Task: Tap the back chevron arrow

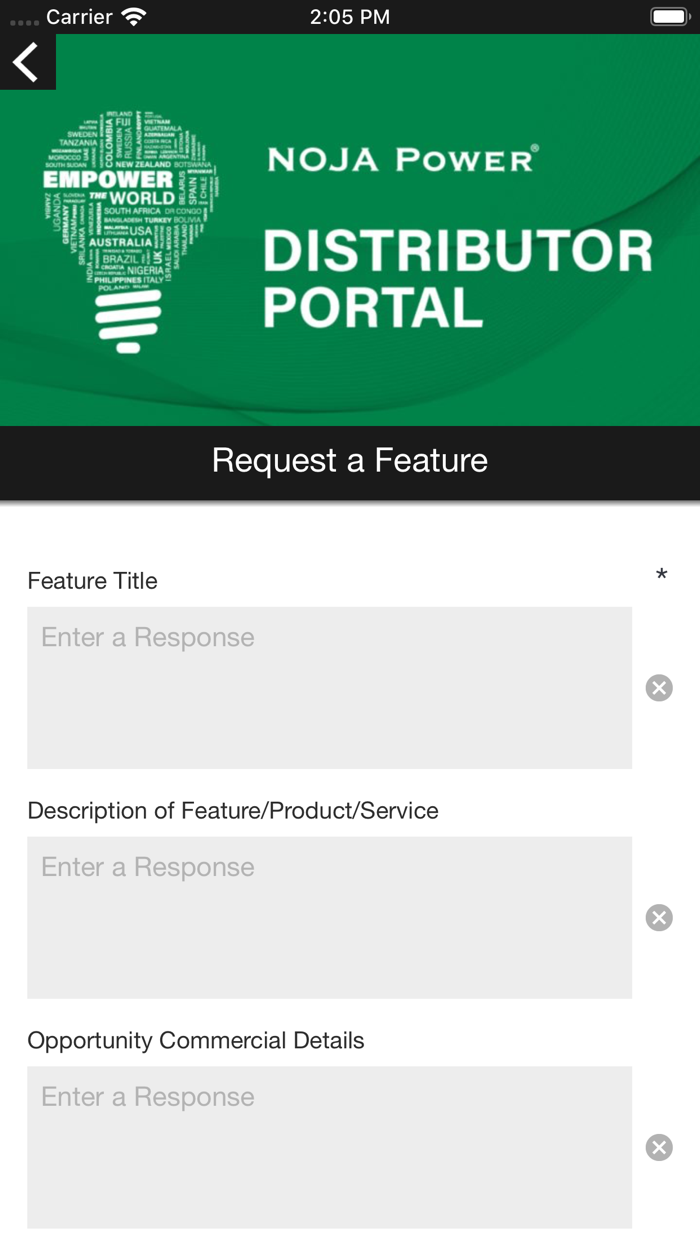Action: [25, 61]
